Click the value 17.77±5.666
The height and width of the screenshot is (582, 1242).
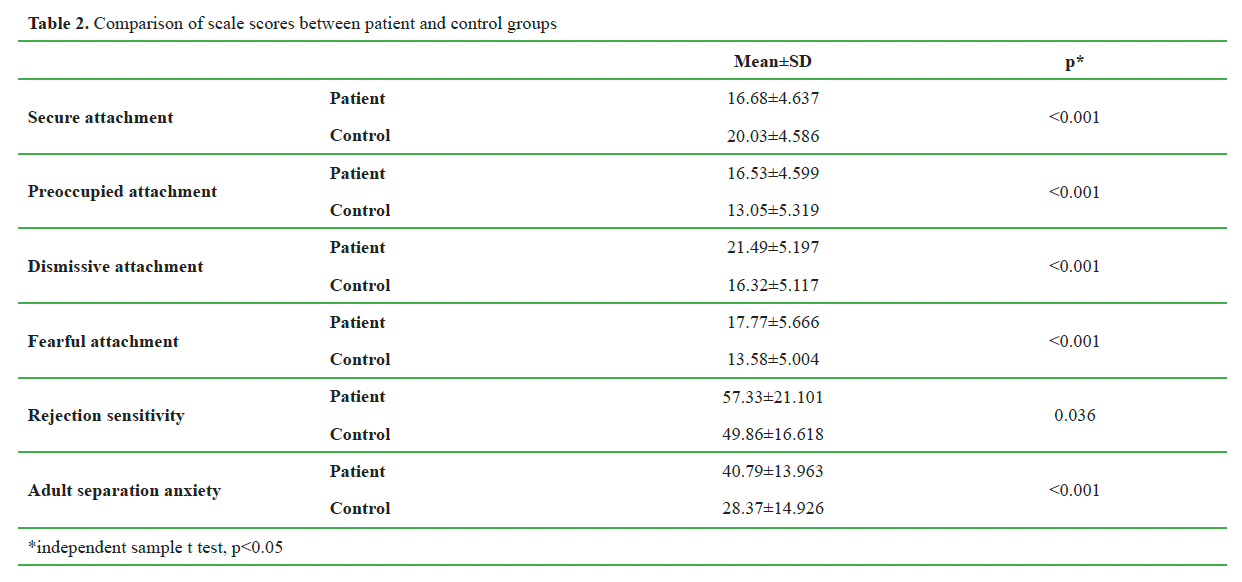(x=773, y=322)
